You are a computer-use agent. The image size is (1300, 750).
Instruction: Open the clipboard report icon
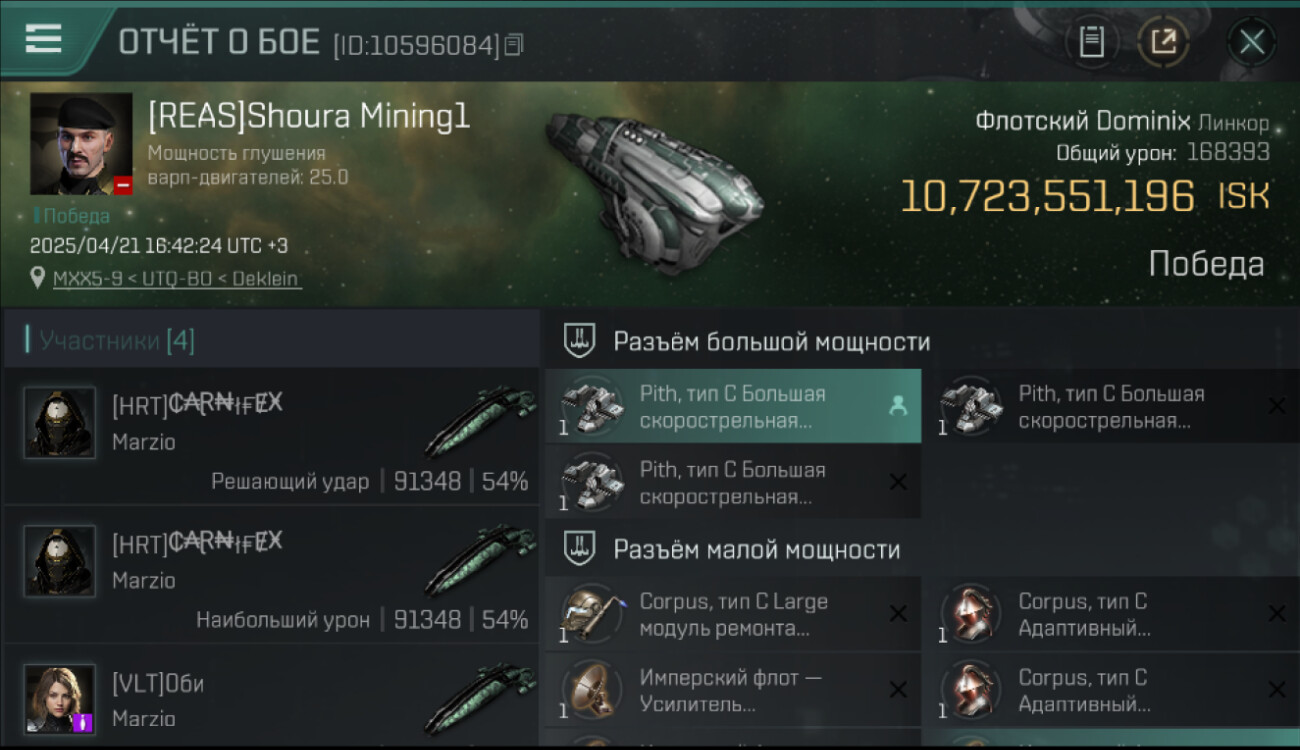coord(1091,42)
